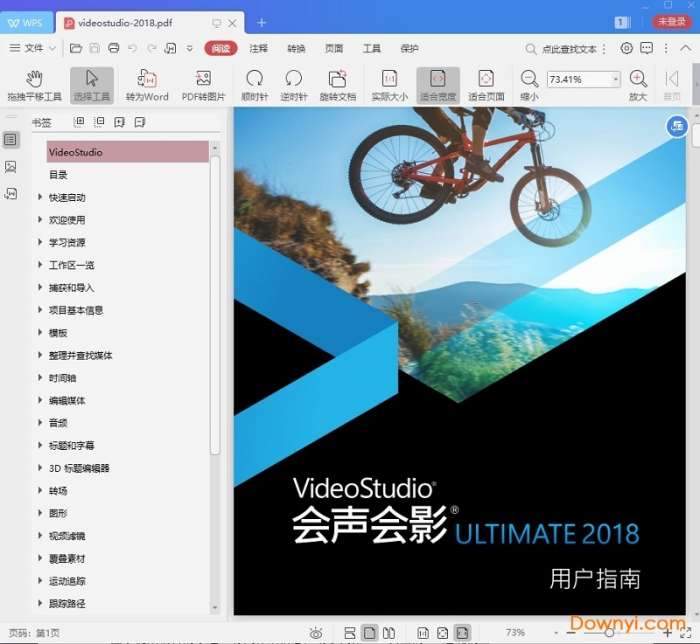Open the 运动追踪 bookmark text
This screenshot has height=644, width=700.
pyautogui.click(x=67, y=581)
